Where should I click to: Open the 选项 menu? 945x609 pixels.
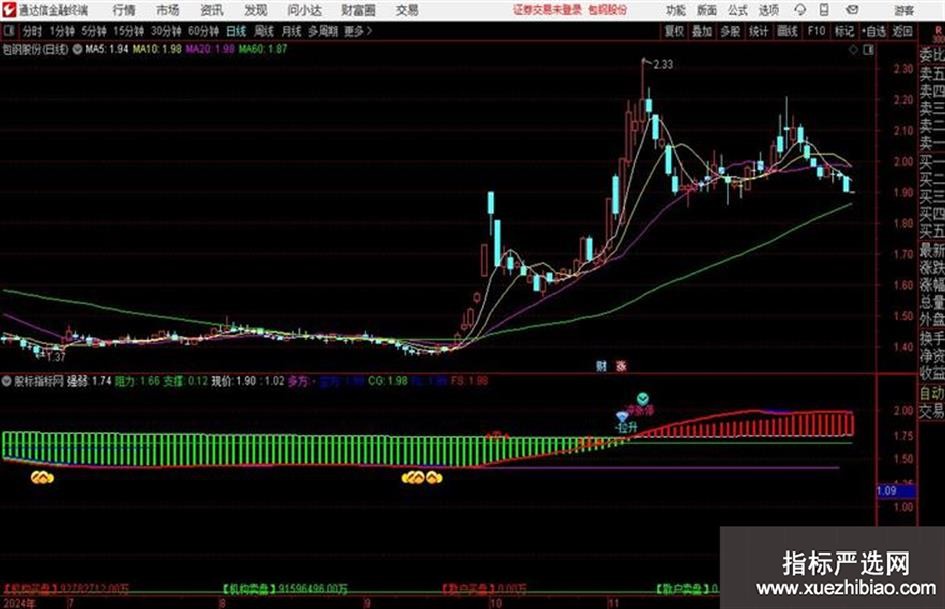(768, 10)
